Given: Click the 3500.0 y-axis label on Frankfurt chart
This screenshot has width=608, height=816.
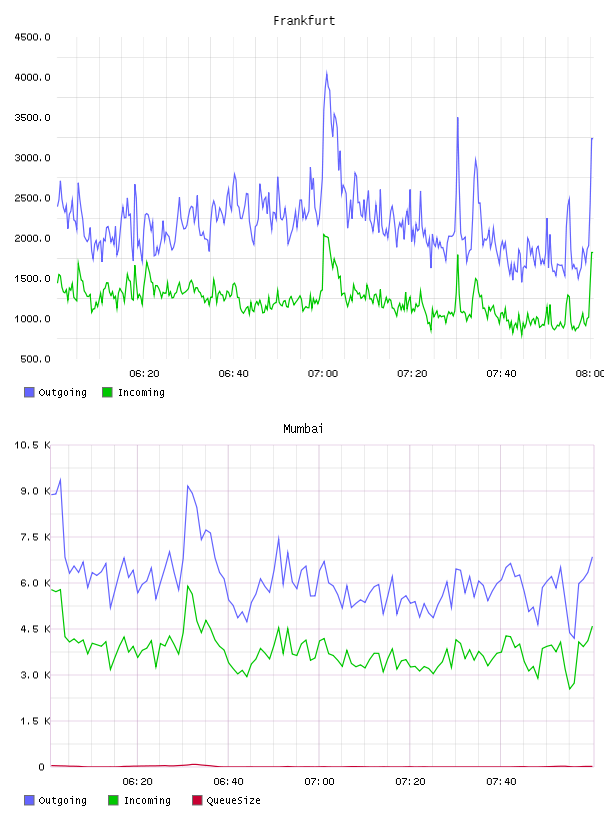Looking at the screenshot, I should point(33,118).
